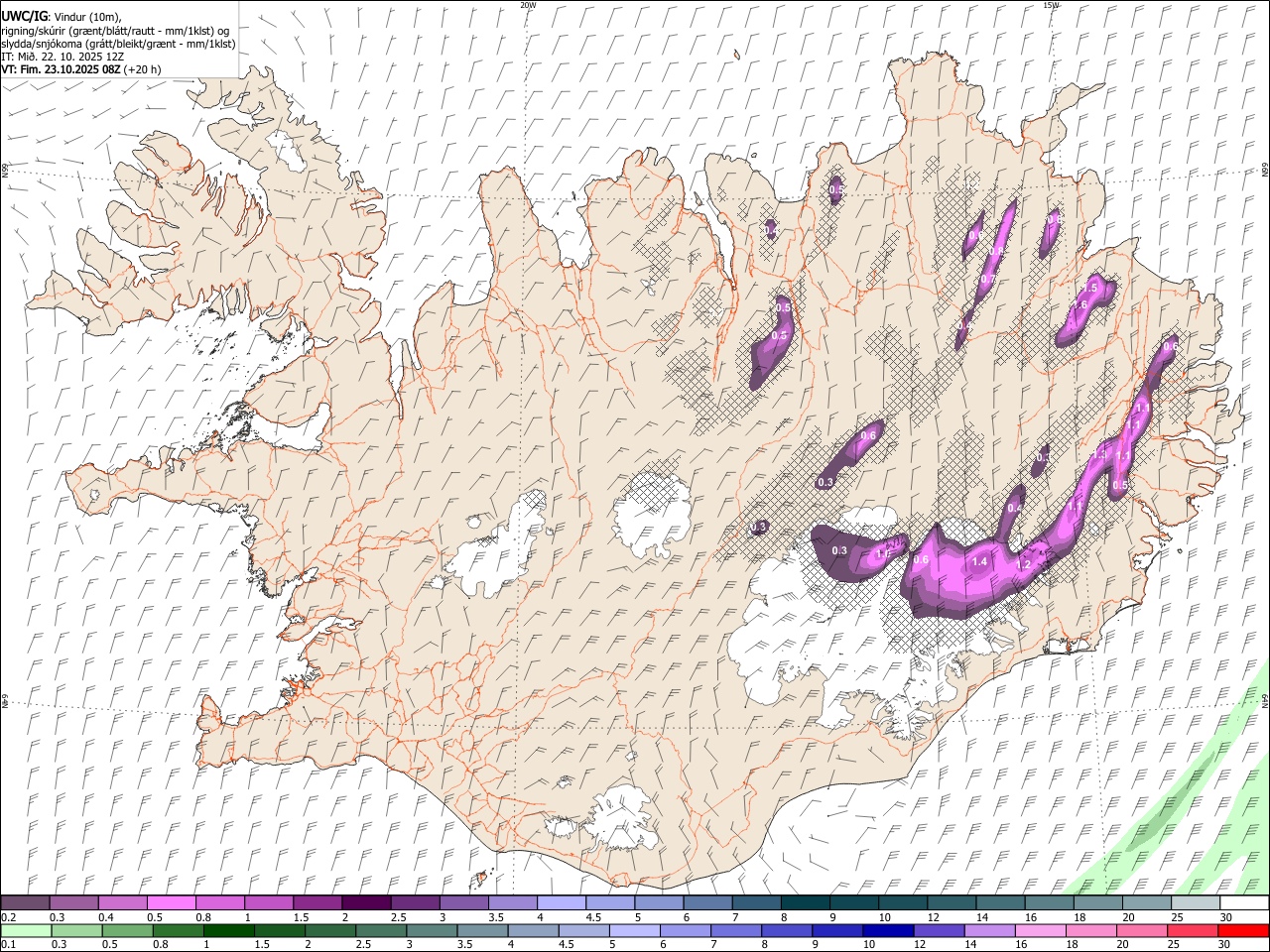Screen dimensions: 1270x952
Task: Pick the palest green 0.1 swatch, lower legend
Action: coord(25,930)
